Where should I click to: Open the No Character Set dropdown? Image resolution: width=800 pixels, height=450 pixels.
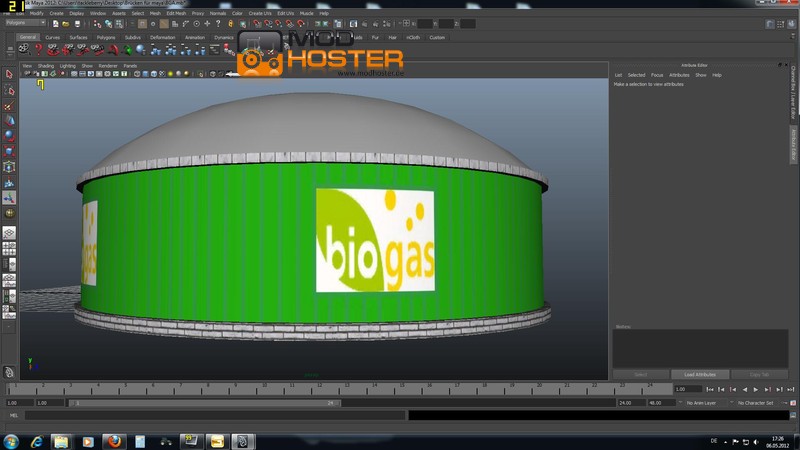coord(758,403)
